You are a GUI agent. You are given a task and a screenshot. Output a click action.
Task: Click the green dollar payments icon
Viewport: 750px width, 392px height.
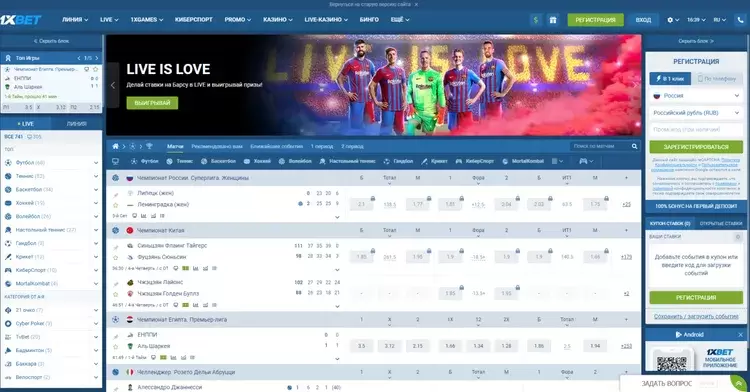click(x=536, y=20)
